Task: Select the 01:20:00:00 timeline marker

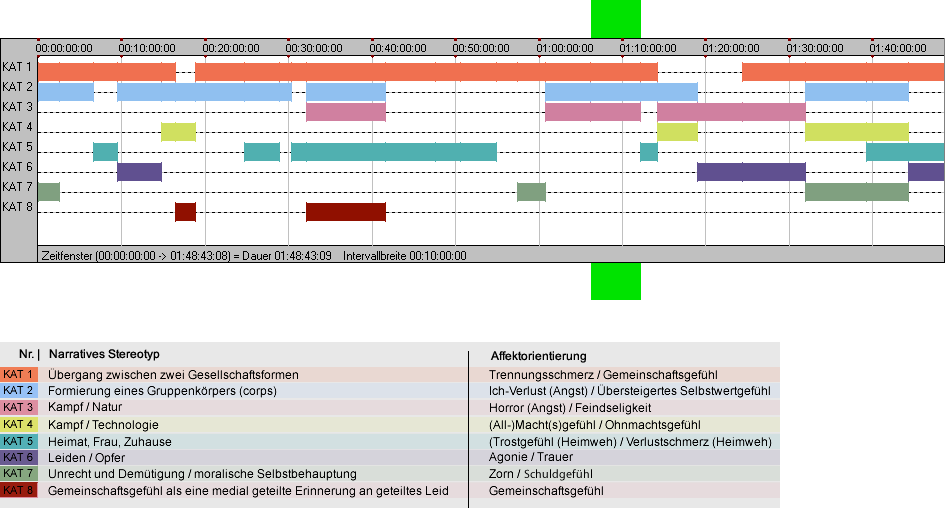Action: point(731,48)
